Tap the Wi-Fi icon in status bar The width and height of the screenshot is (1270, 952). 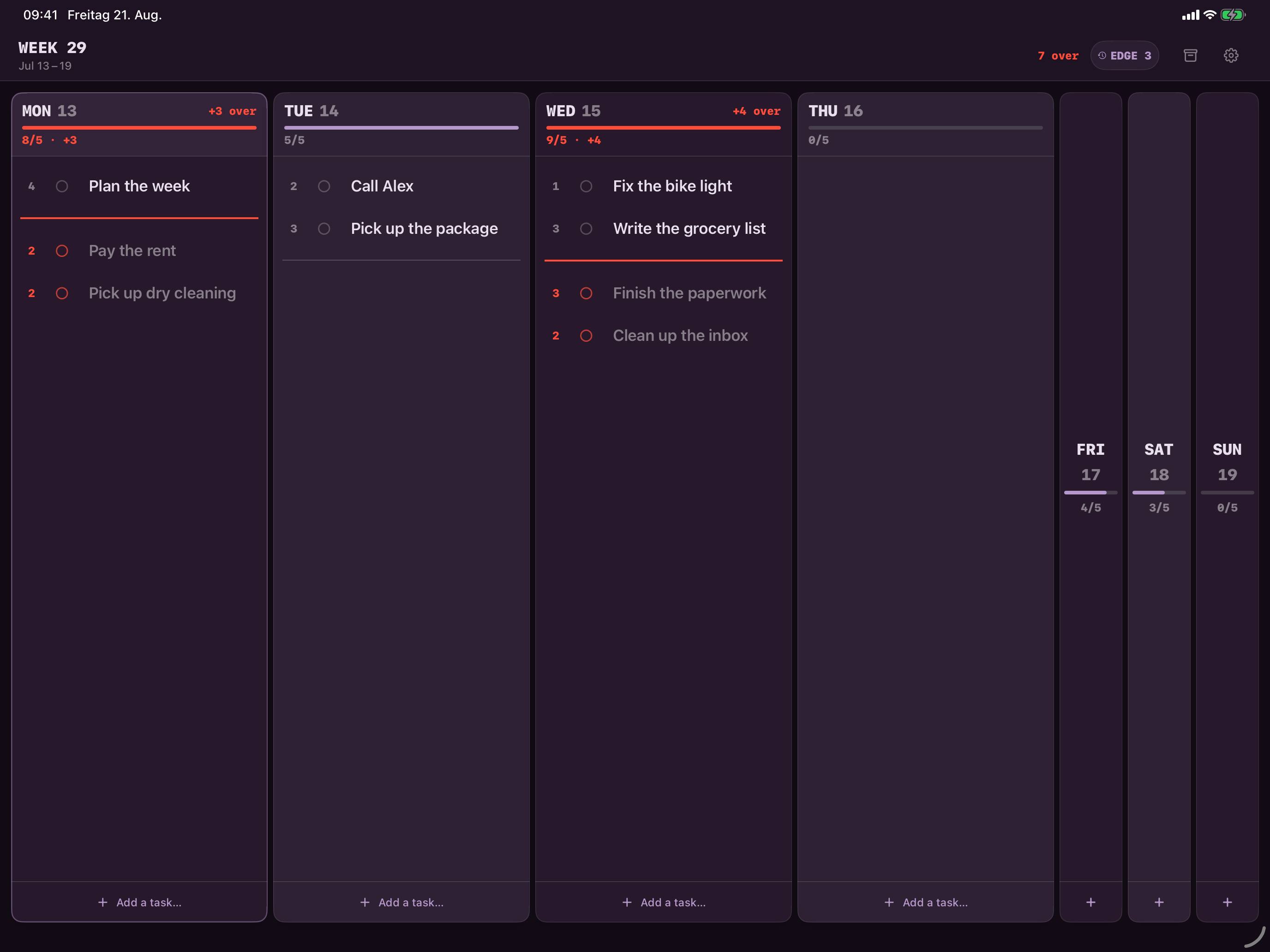1210,15
